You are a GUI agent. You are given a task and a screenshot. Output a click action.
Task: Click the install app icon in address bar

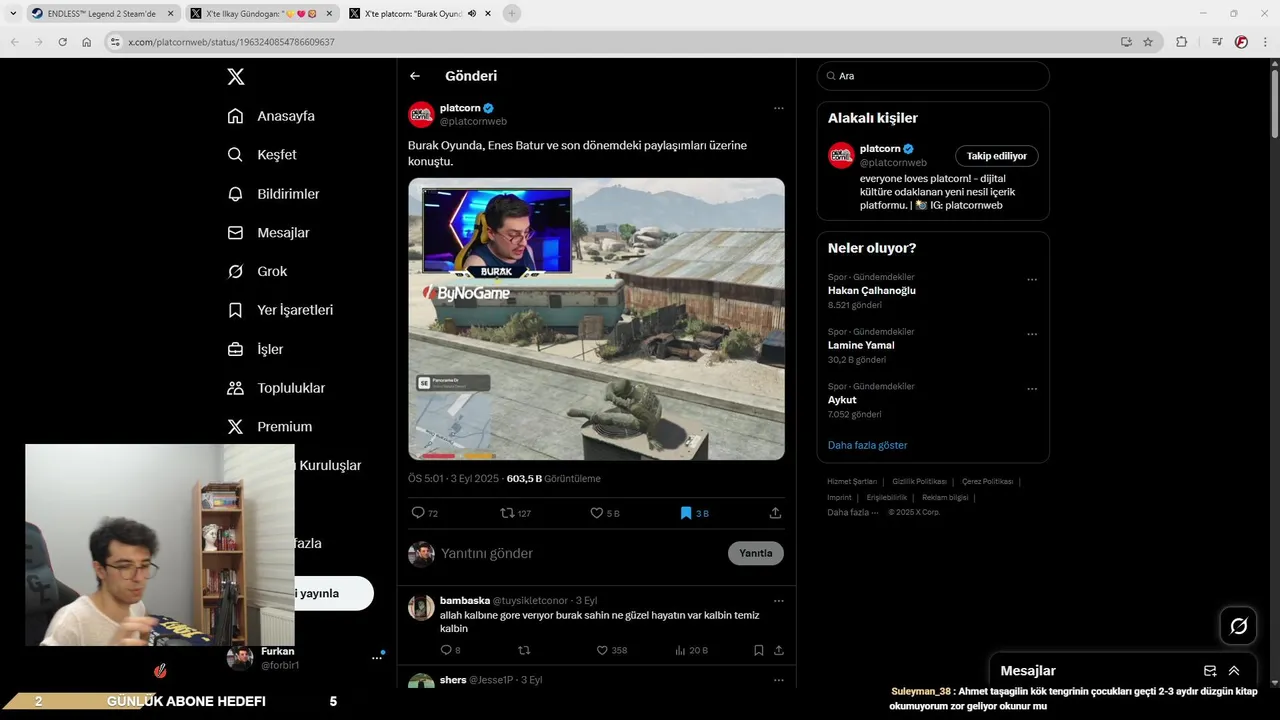point(1126,42)
